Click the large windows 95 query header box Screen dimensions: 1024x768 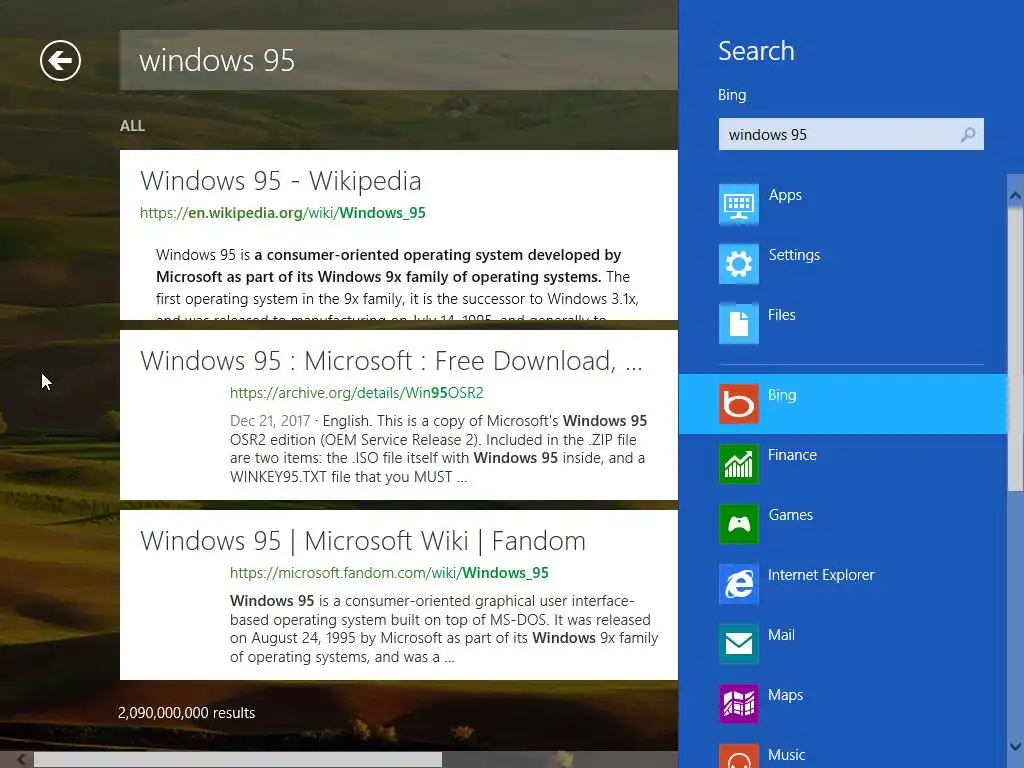(398, 60)
